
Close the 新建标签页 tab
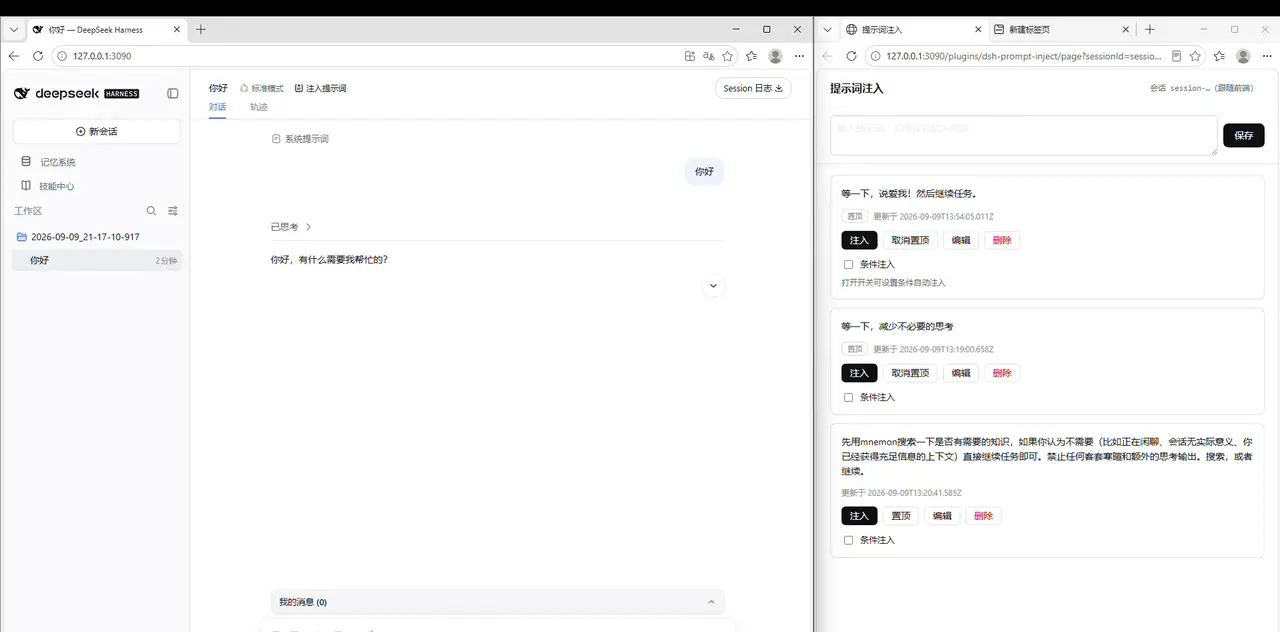1125,30
